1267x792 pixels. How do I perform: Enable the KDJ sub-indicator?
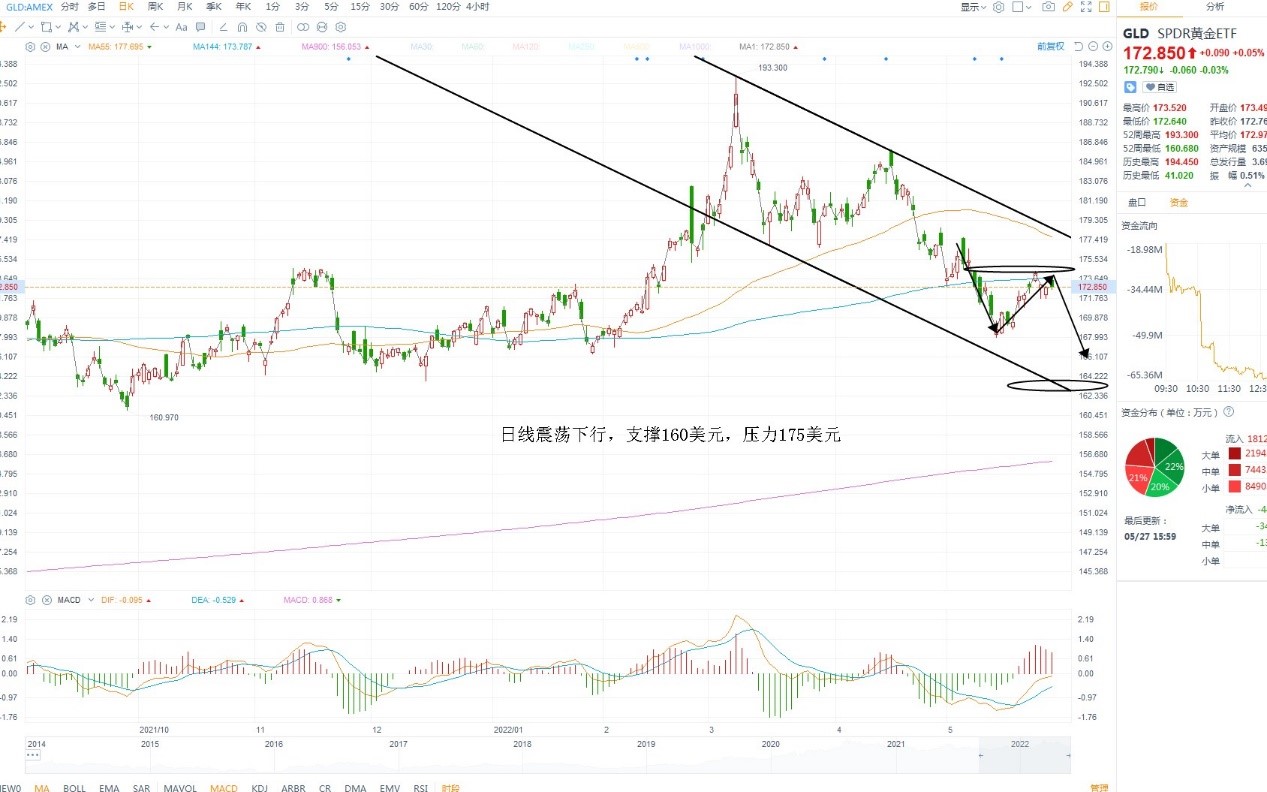(x=260, y=788)
